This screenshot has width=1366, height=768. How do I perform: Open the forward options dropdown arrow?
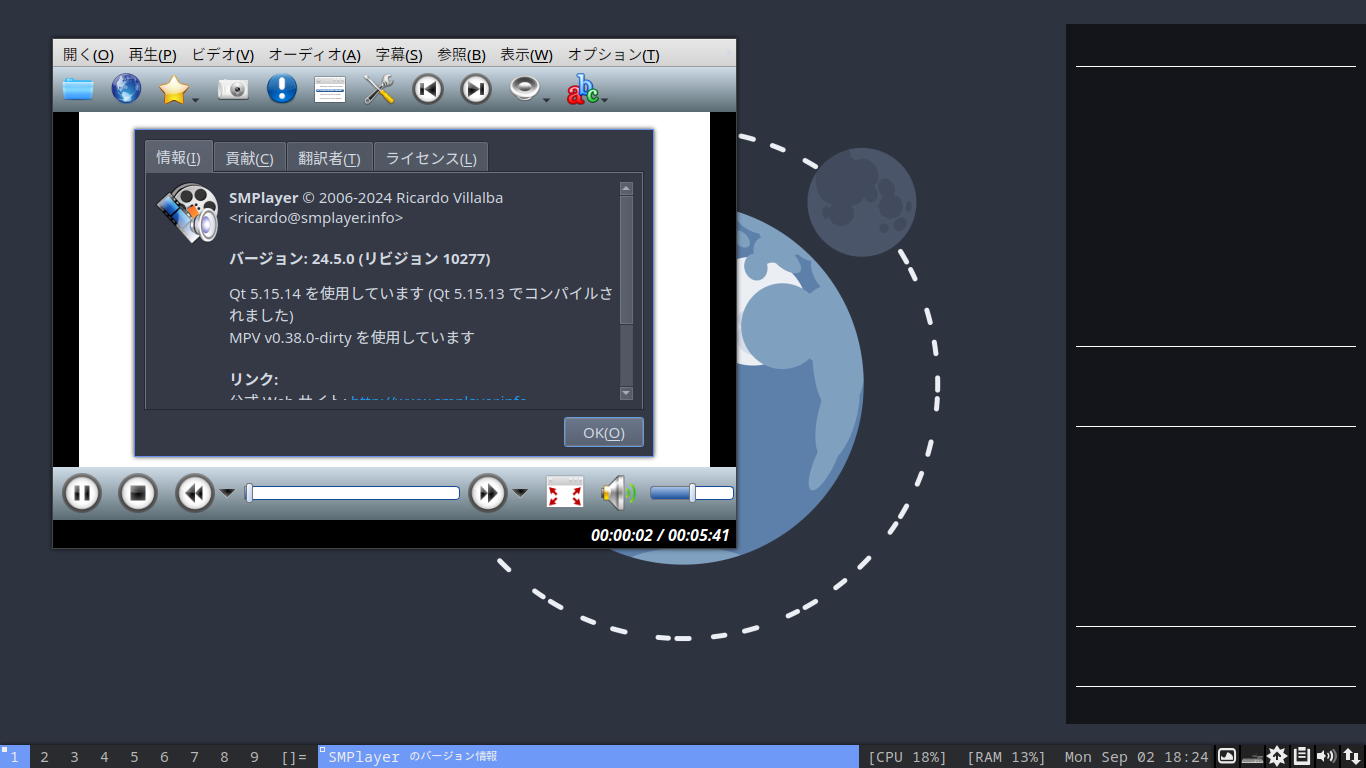(x=520, y=492)
